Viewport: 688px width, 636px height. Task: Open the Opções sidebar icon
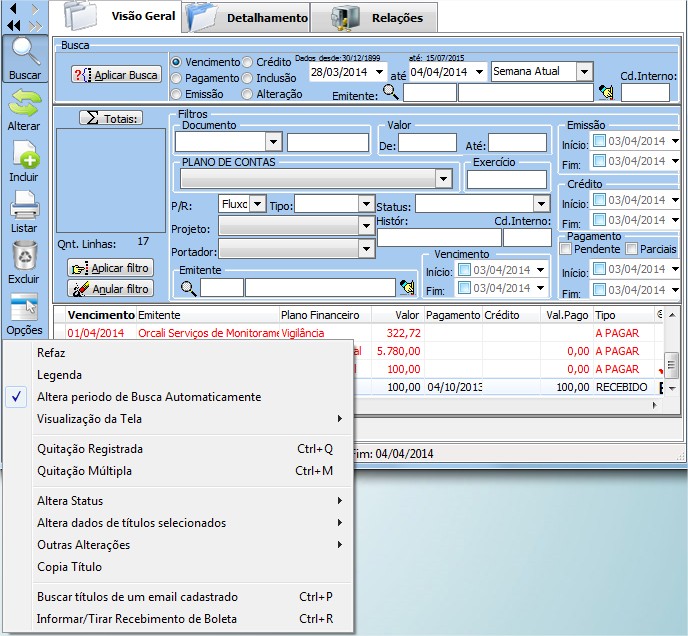[x=23, y=308]
